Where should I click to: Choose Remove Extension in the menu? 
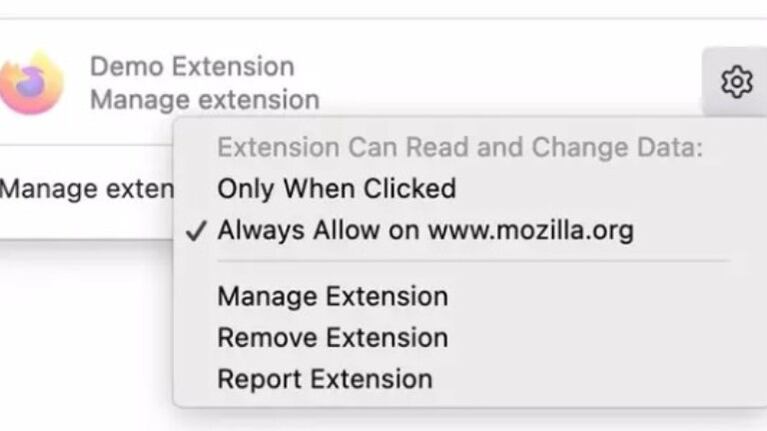(x=332, y=338)
